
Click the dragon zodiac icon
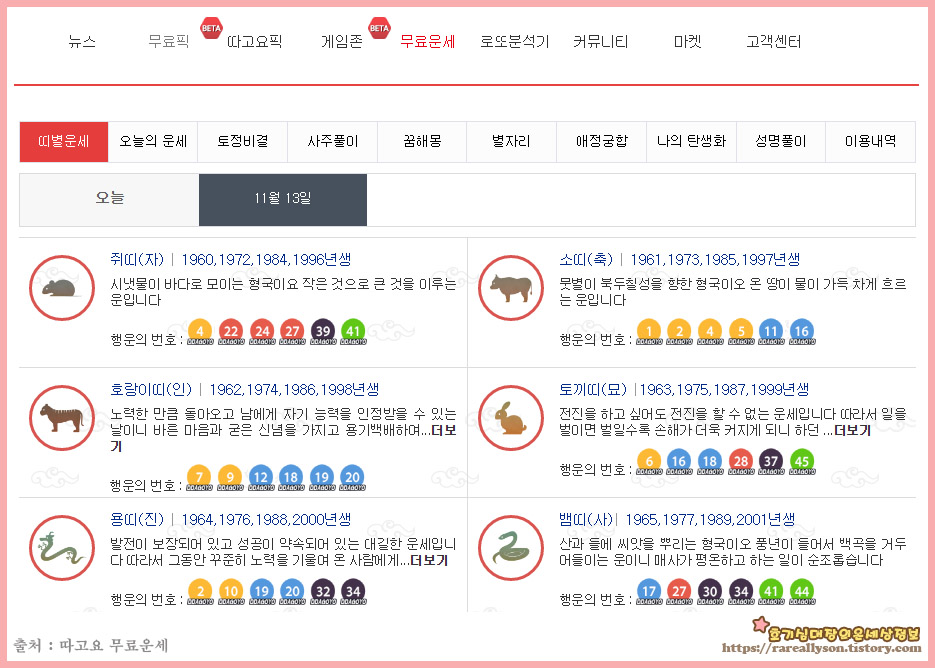coord(62,548)
